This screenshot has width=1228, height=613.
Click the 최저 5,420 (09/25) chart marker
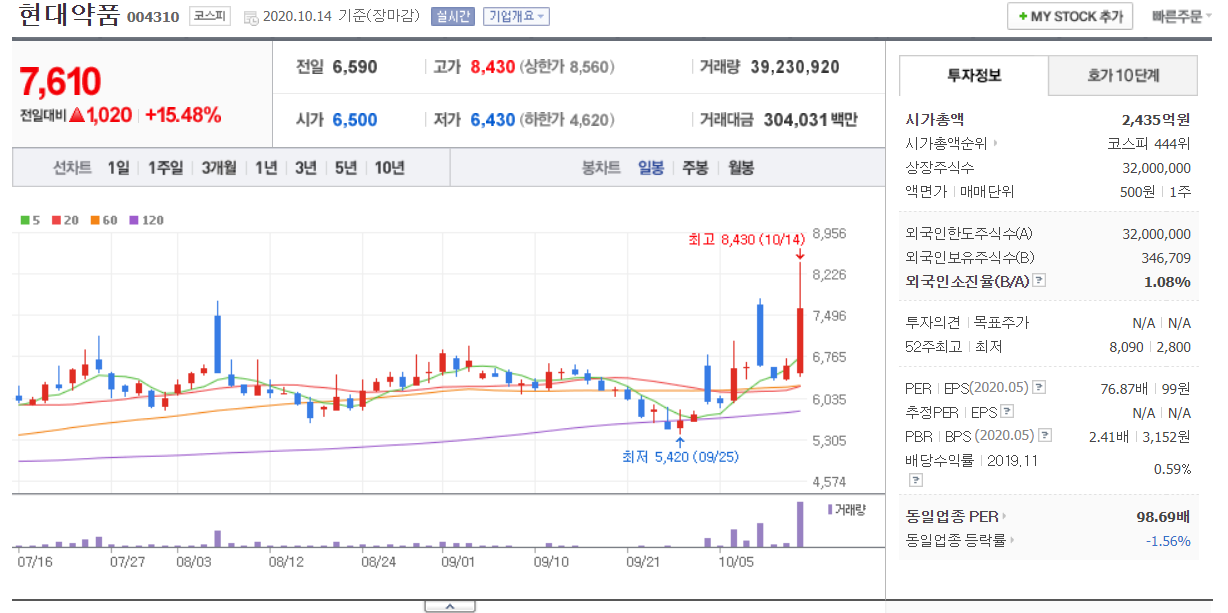(x=680, y=456)
